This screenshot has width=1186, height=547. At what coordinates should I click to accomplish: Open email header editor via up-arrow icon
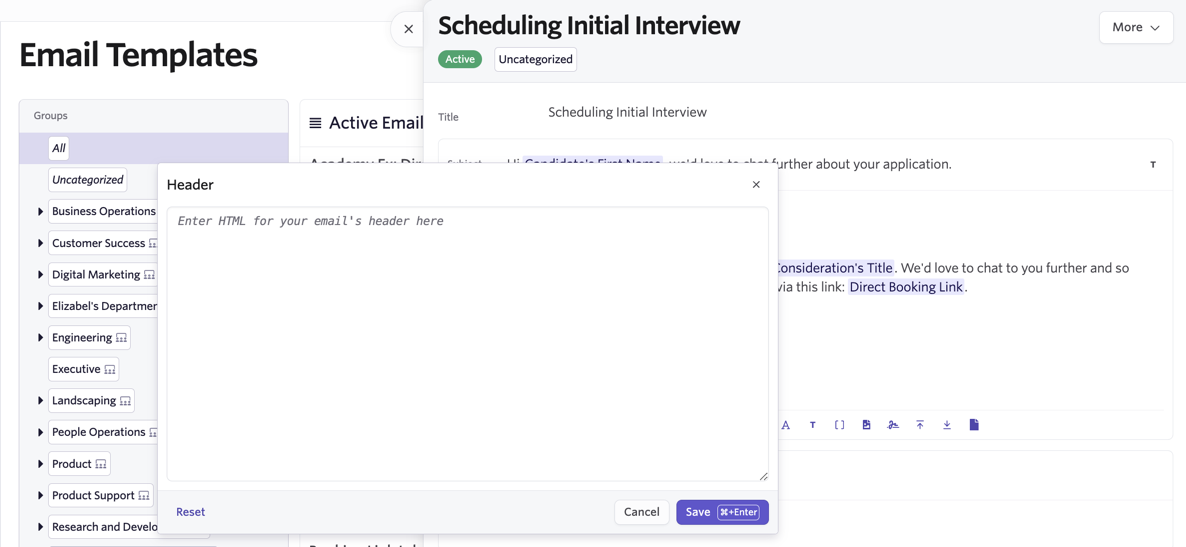920,425
